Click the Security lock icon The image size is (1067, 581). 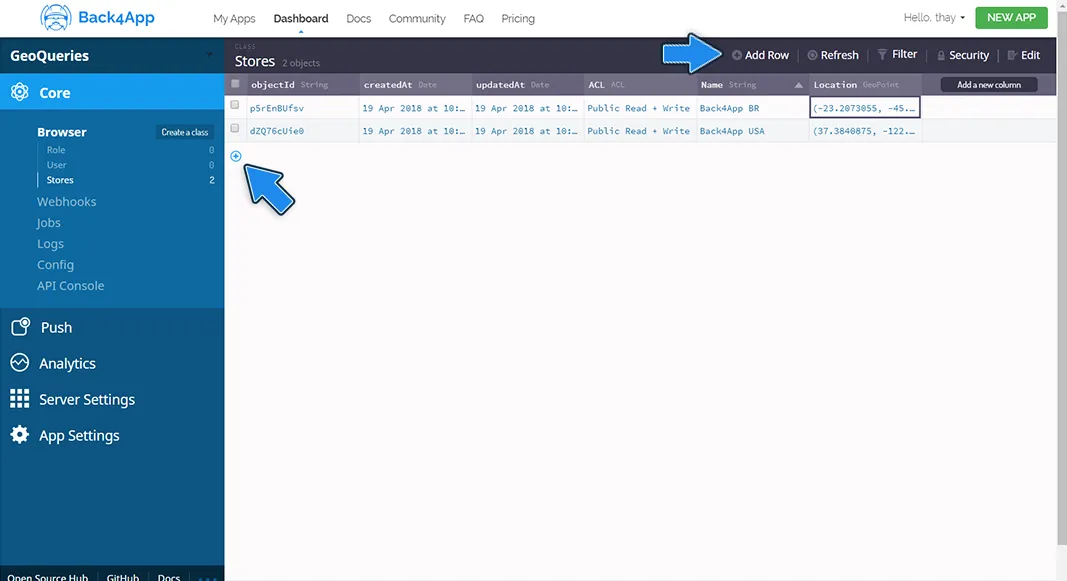pos(941,55)
